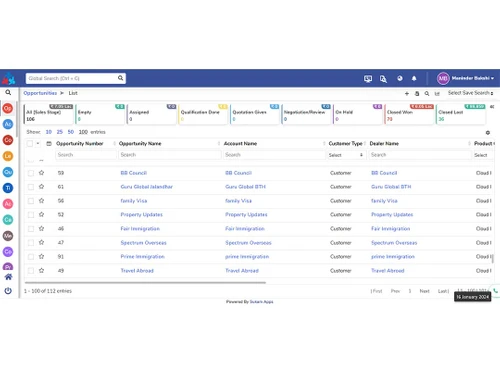
Task: Open notifications bell in header
Action: click(414, 78)
